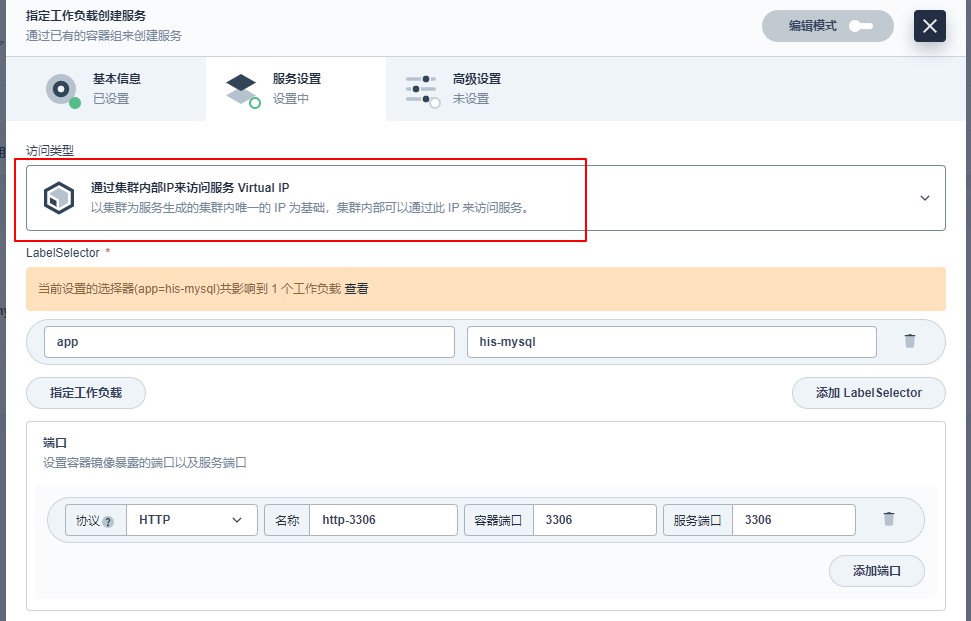The width and height of the screenshot is (971, 621).
Task: Click the 端口 section heading
Action: click(x=54, y=443)
